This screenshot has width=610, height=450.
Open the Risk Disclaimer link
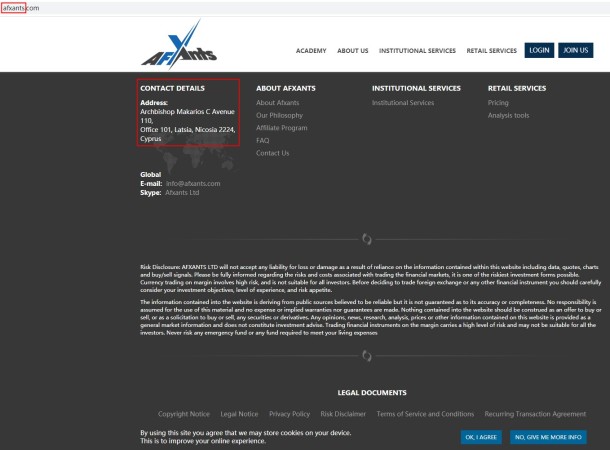coord(343,414)
